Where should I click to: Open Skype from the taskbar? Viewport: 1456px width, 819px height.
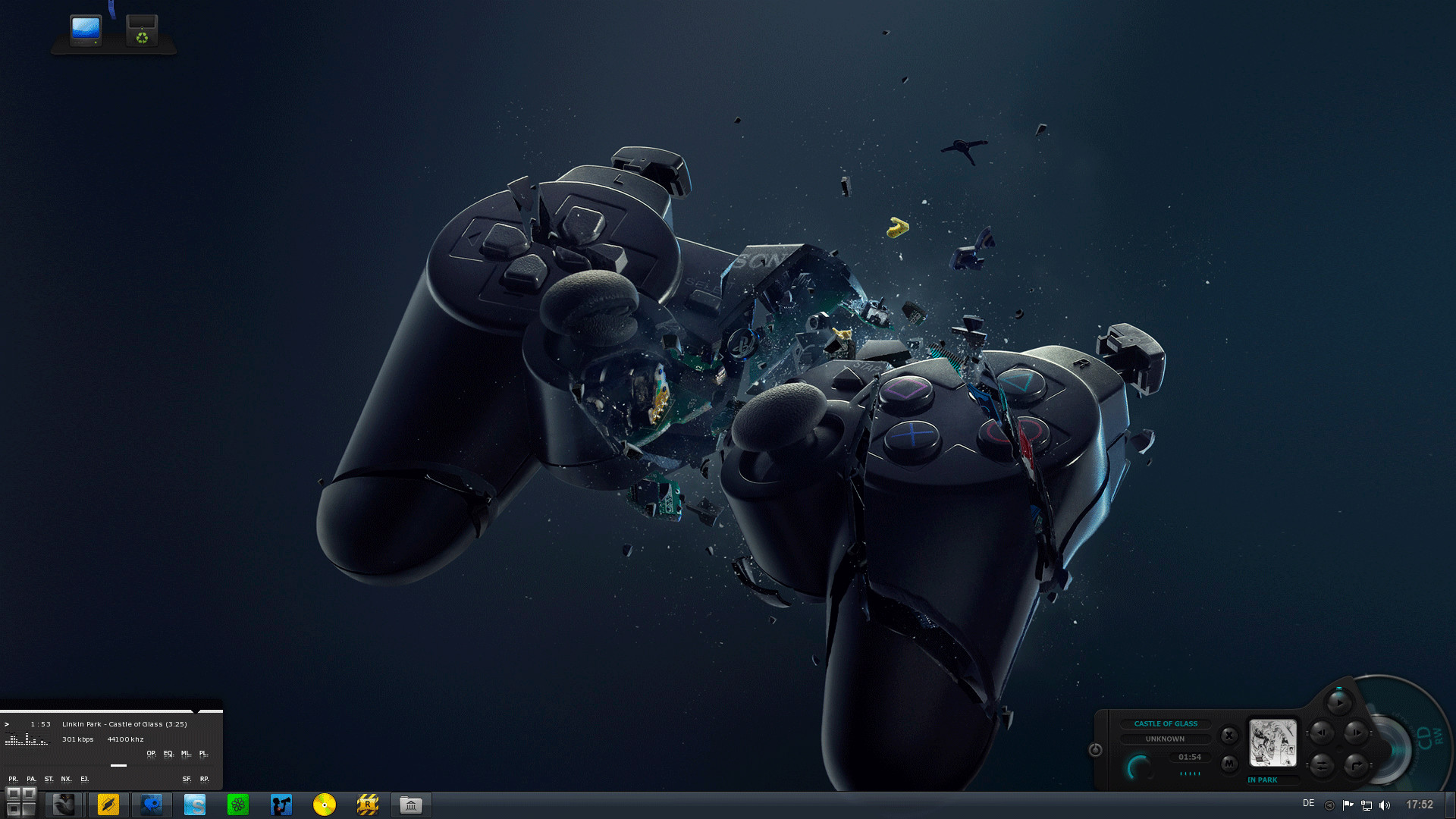click(x=195, y=805)
